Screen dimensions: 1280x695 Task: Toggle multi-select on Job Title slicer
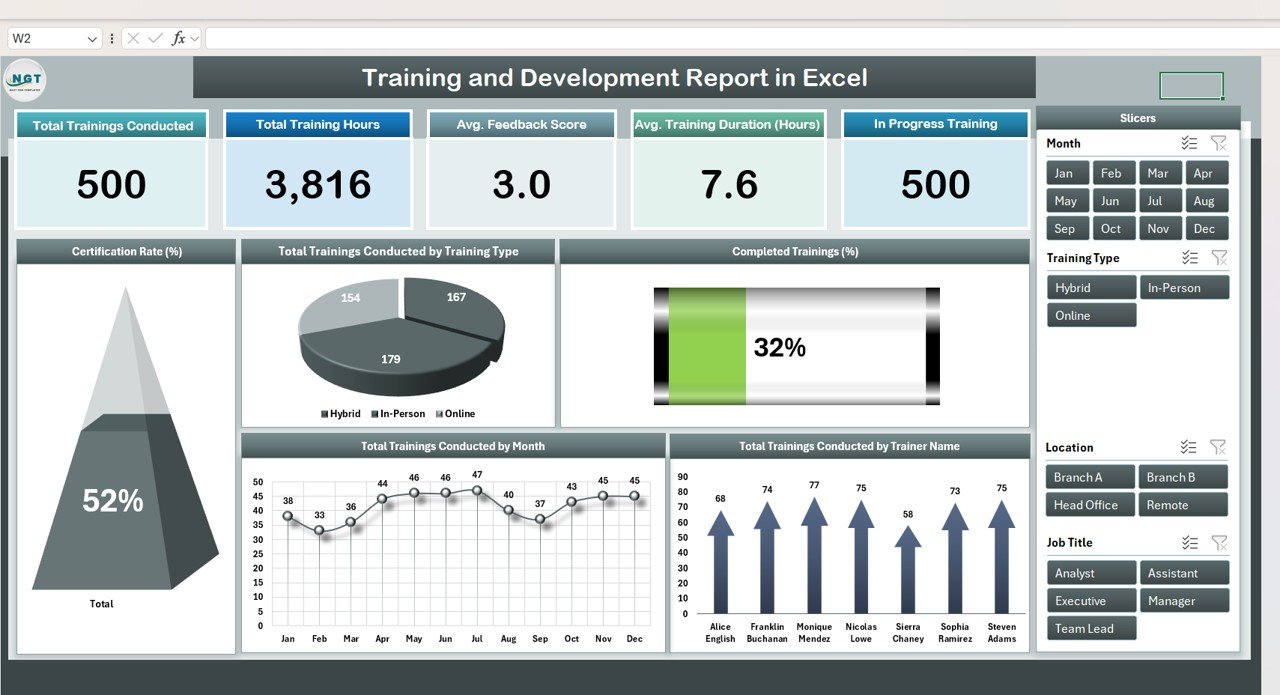click(1189, 542)
